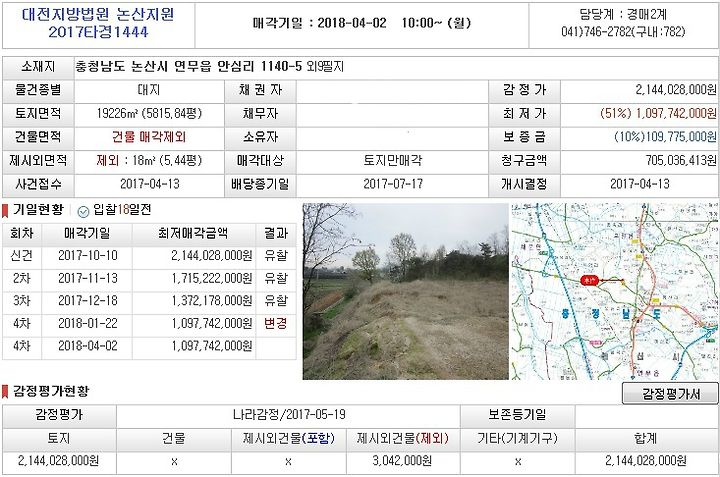Click the 매각기일 column header in 기일현황 table
The width and height of the screenshot is (720, 477).
(x=87, y=233)
